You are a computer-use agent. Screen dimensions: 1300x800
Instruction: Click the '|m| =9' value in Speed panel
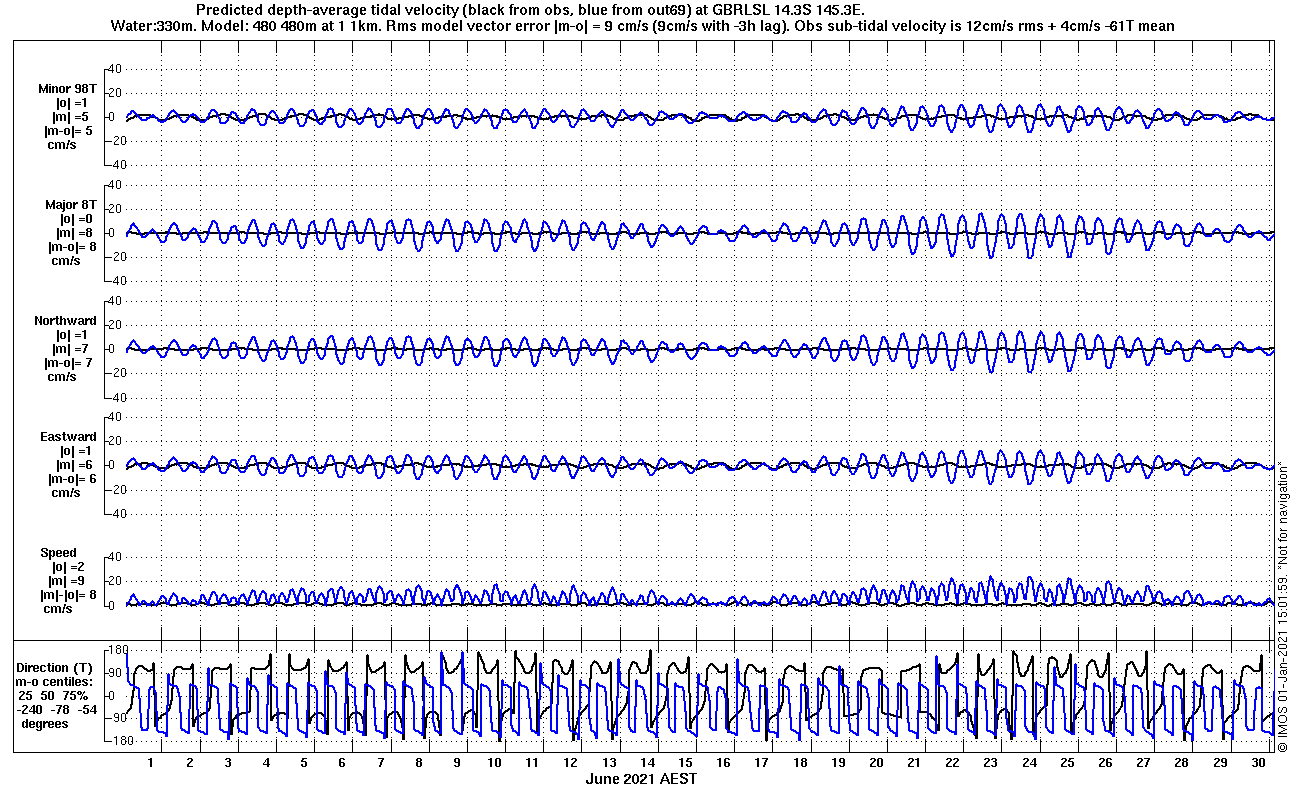[68, 580]
